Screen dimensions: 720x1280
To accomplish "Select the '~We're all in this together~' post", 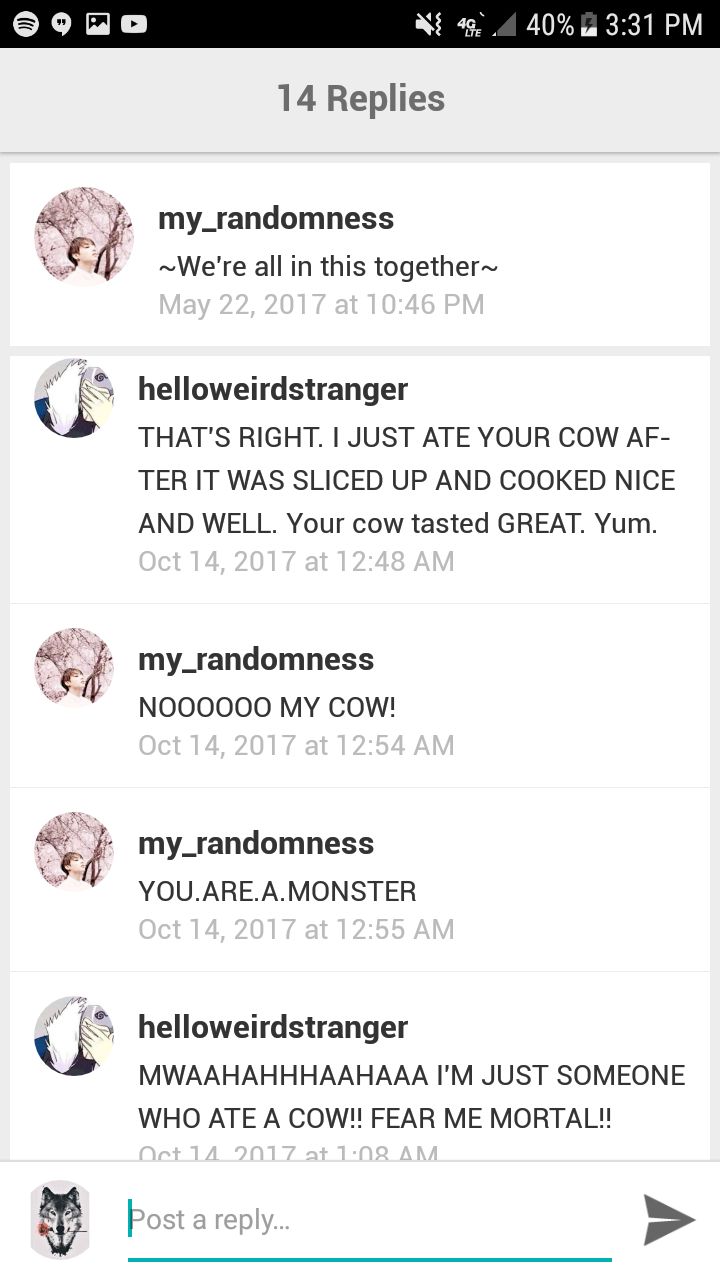I will (x=360, y=254).
